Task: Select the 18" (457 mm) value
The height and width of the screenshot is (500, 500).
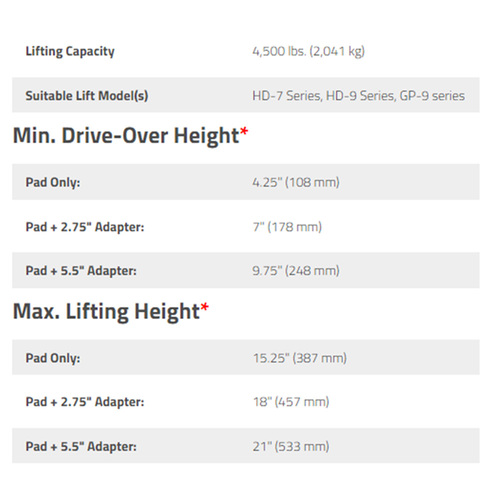Action: [x=291, y=402]
